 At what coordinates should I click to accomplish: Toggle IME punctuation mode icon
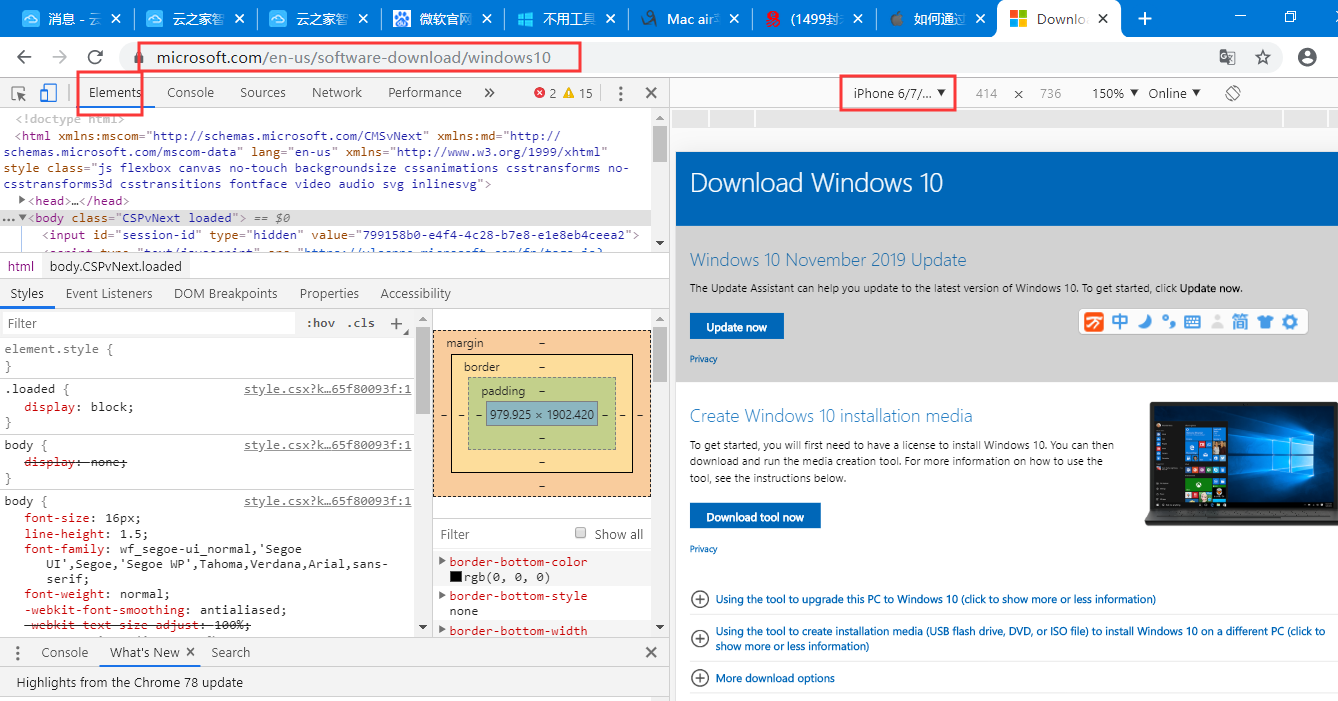(x=1168, y=322)
